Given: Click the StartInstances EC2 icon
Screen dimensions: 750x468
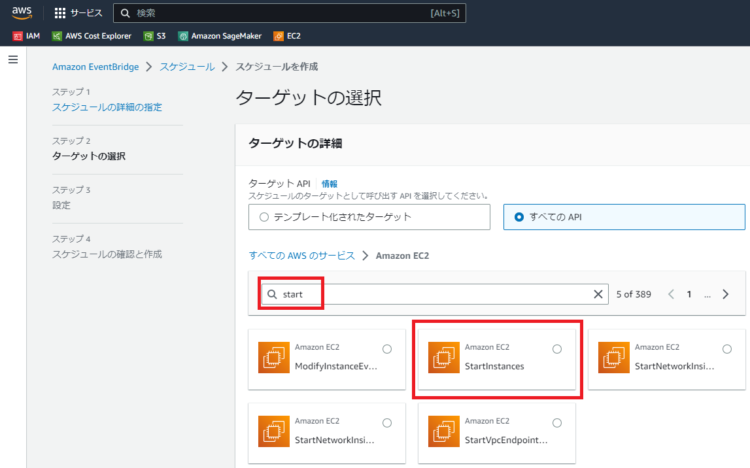Looking at the screenshot, I should [443, 357].
